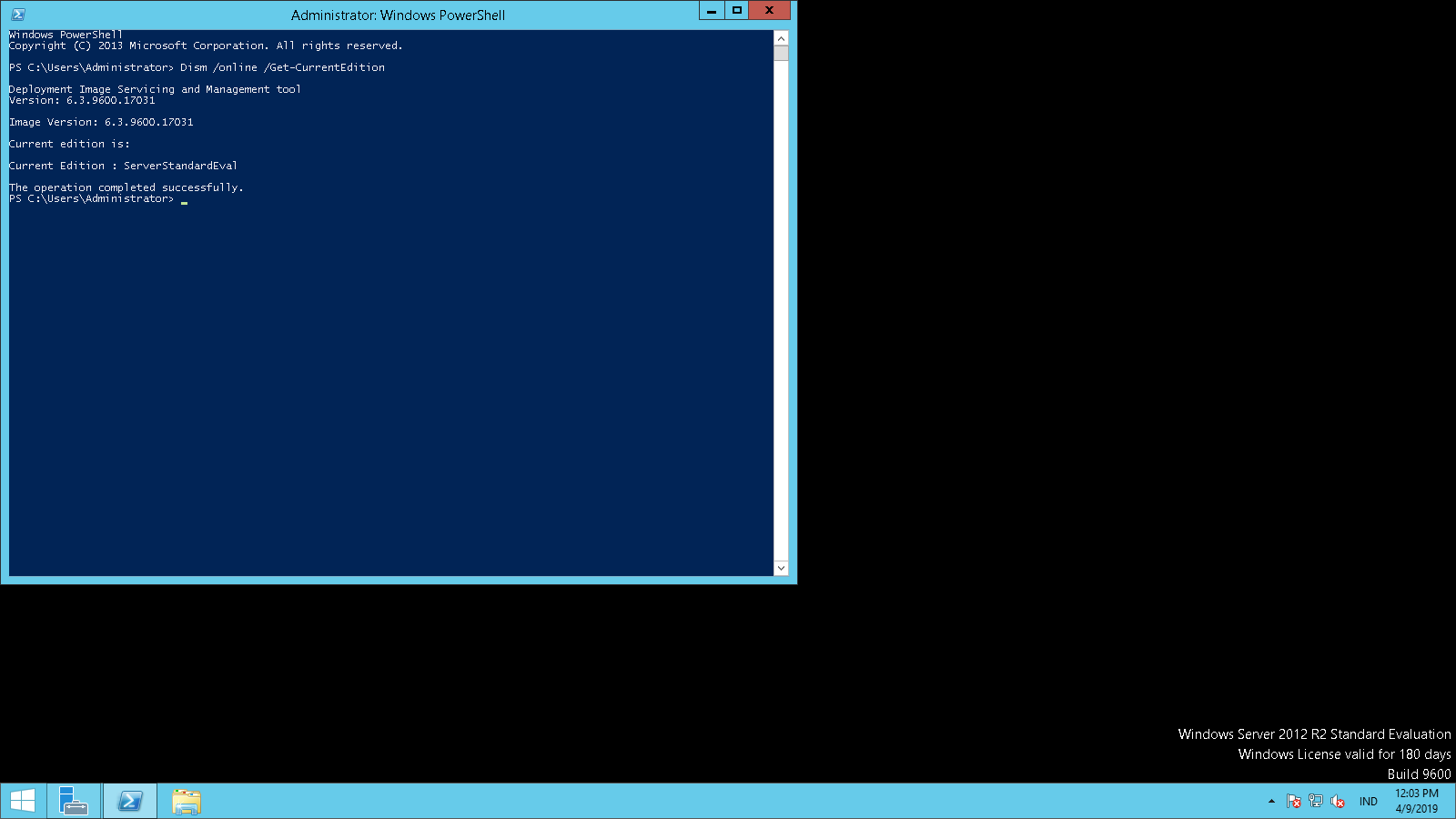
Task: Click the 'Administrator: Windows PowerShell' title bar
Action: (398, 15)
